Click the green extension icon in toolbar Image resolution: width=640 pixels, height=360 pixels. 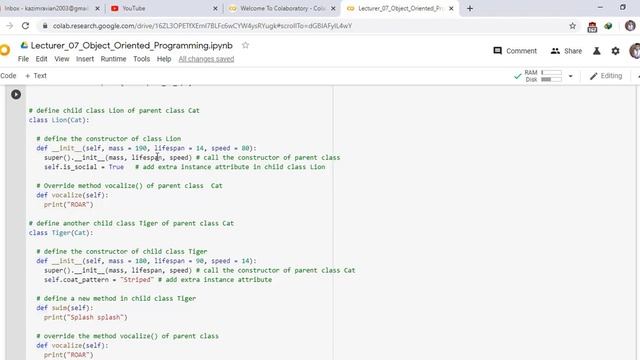click(609, 26)
